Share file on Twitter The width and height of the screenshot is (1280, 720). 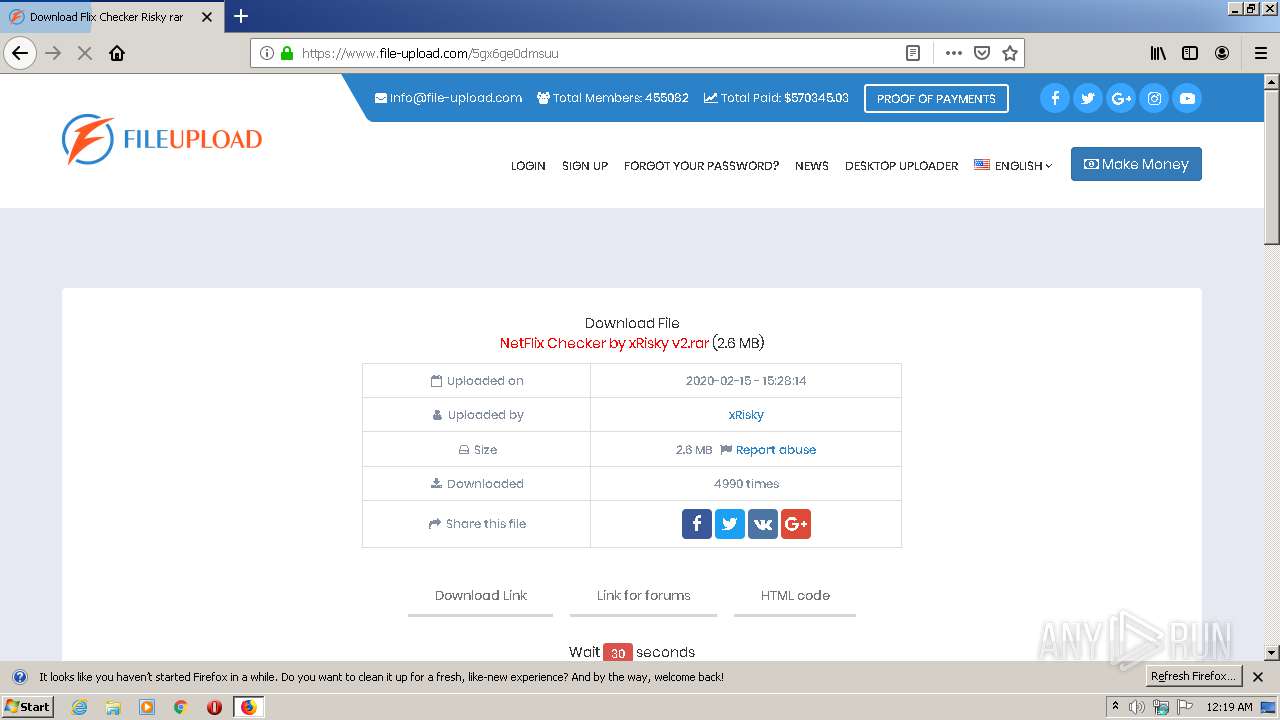pos(730,524)
